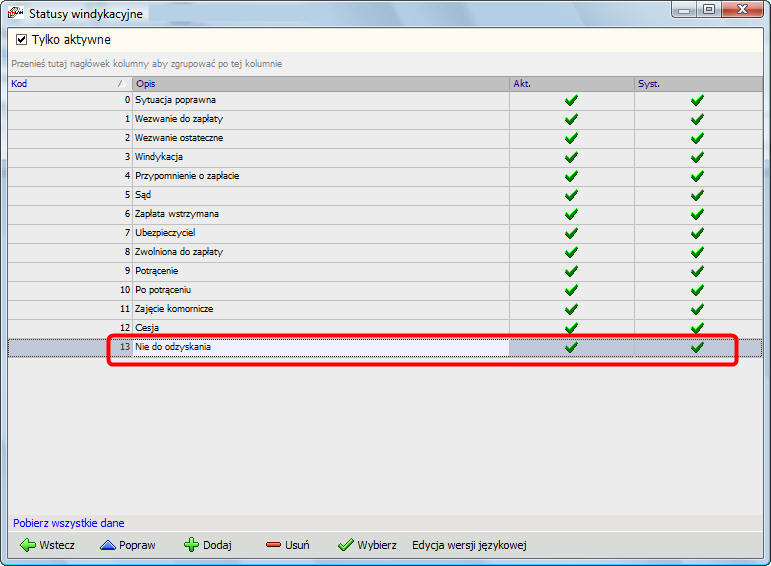Viewport: 771px width, 566px height.
Task: Click Akt. checkmark for Sytuacja poprawna
Action: pyautogui.click(x=571, y=100)
